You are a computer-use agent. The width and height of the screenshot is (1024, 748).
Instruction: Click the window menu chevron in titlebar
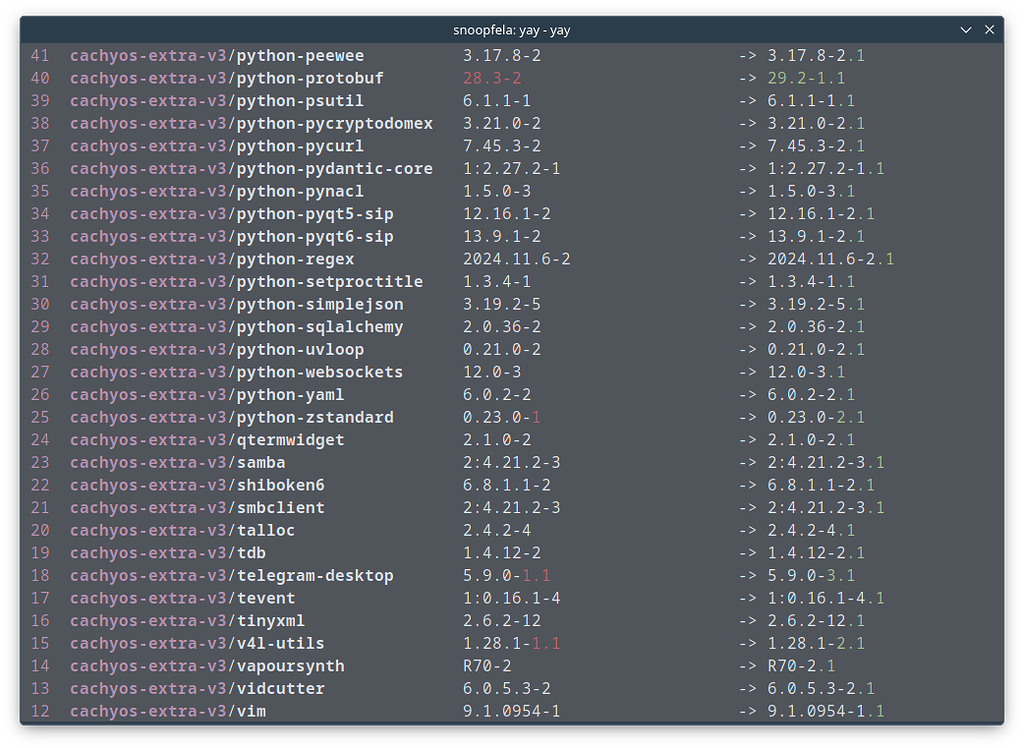[965, 30]
